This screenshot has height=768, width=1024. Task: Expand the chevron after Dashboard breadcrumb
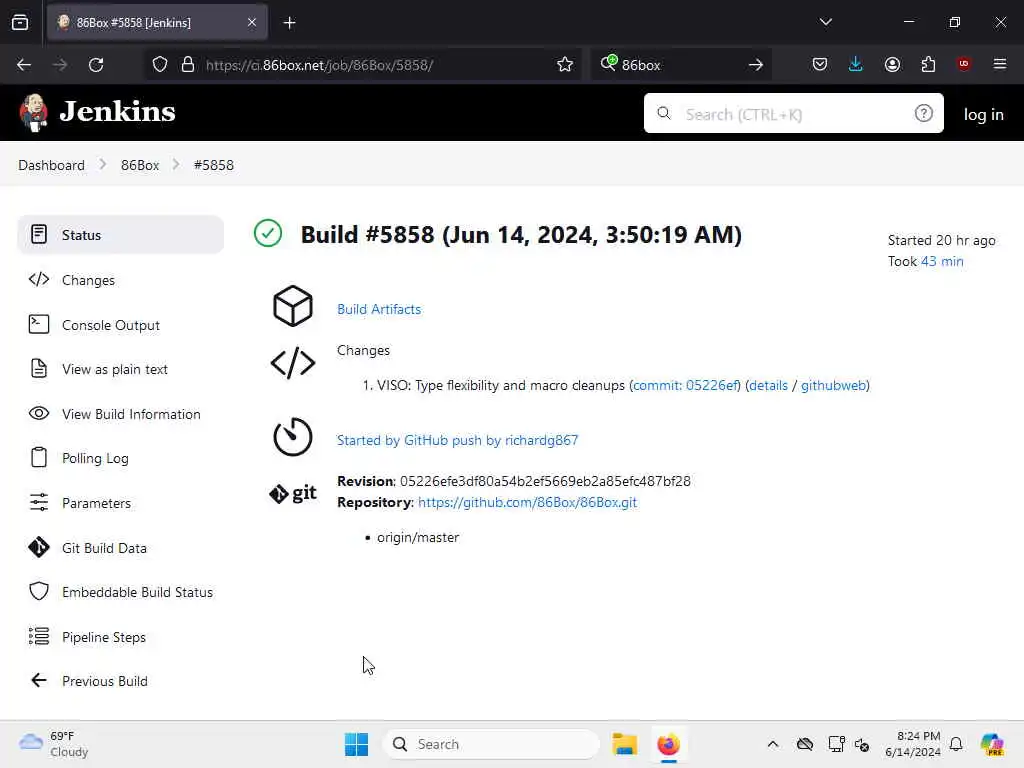tap(103, 165)
